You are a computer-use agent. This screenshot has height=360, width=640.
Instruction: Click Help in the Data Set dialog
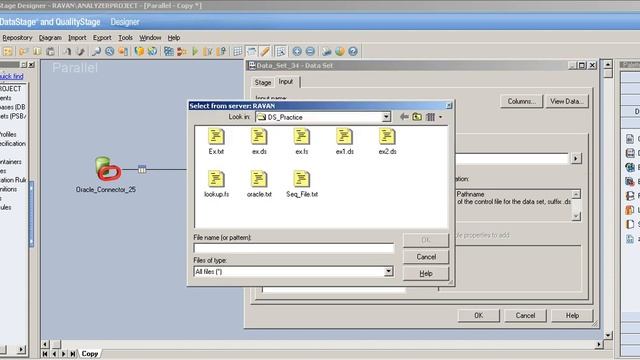tap(572, 316)
